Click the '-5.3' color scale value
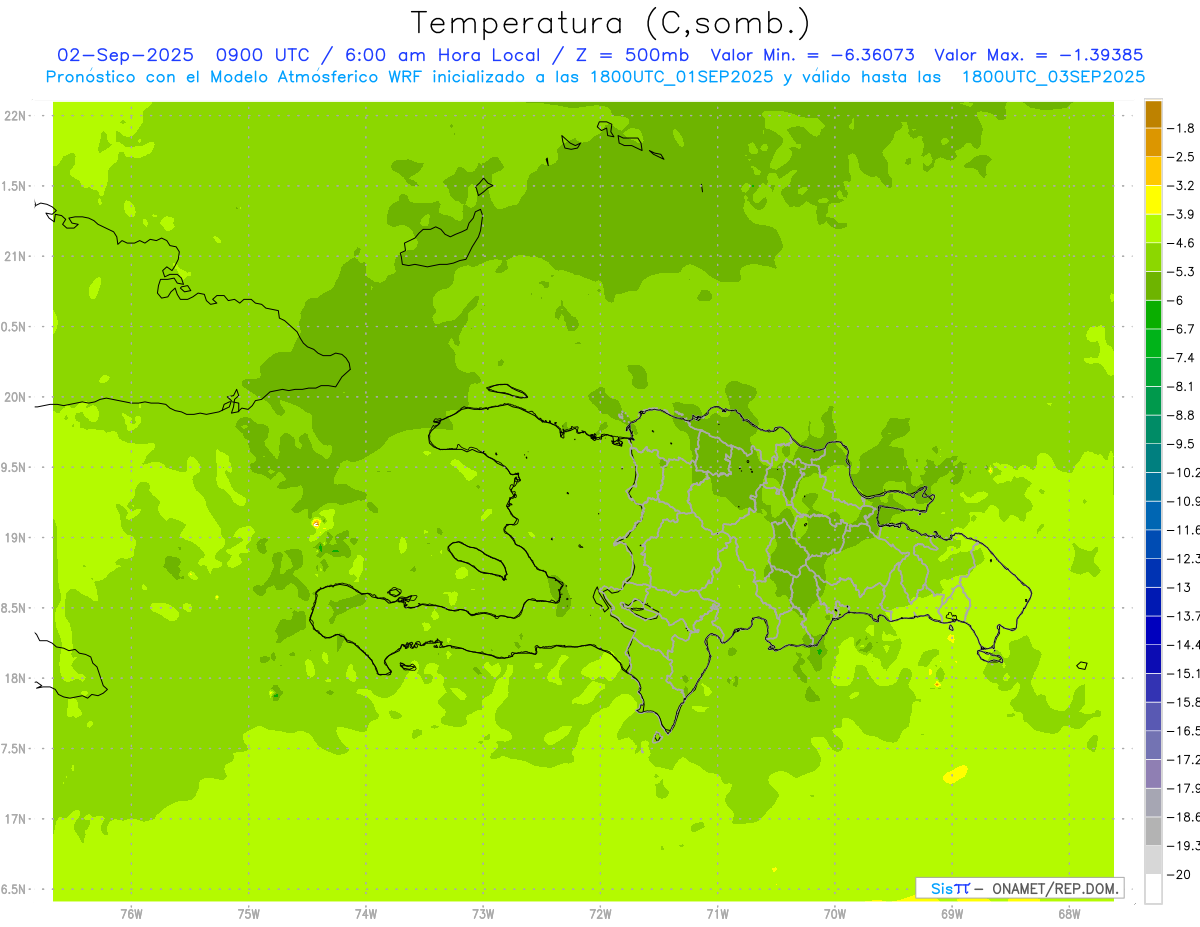Viewport: 1200px width, 927px height. [1181, 272]
